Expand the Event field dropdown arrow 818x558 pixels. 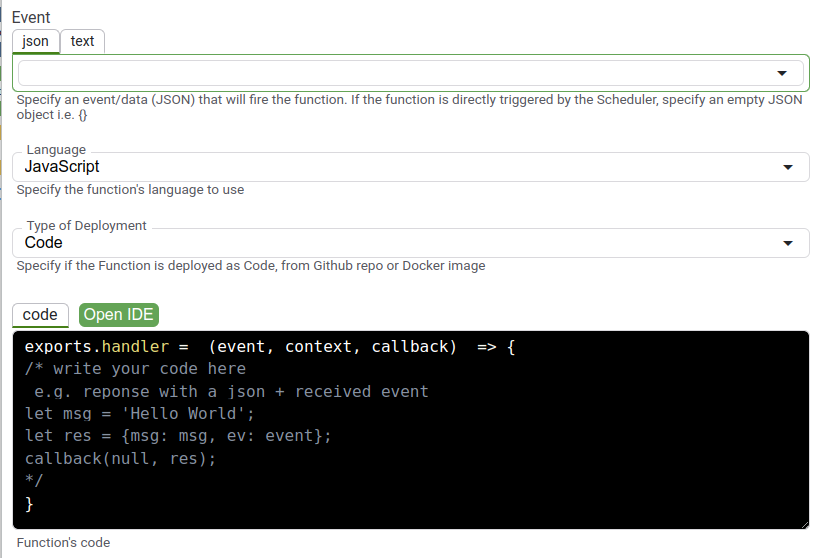pyautogui.click(x=781, y=73)
